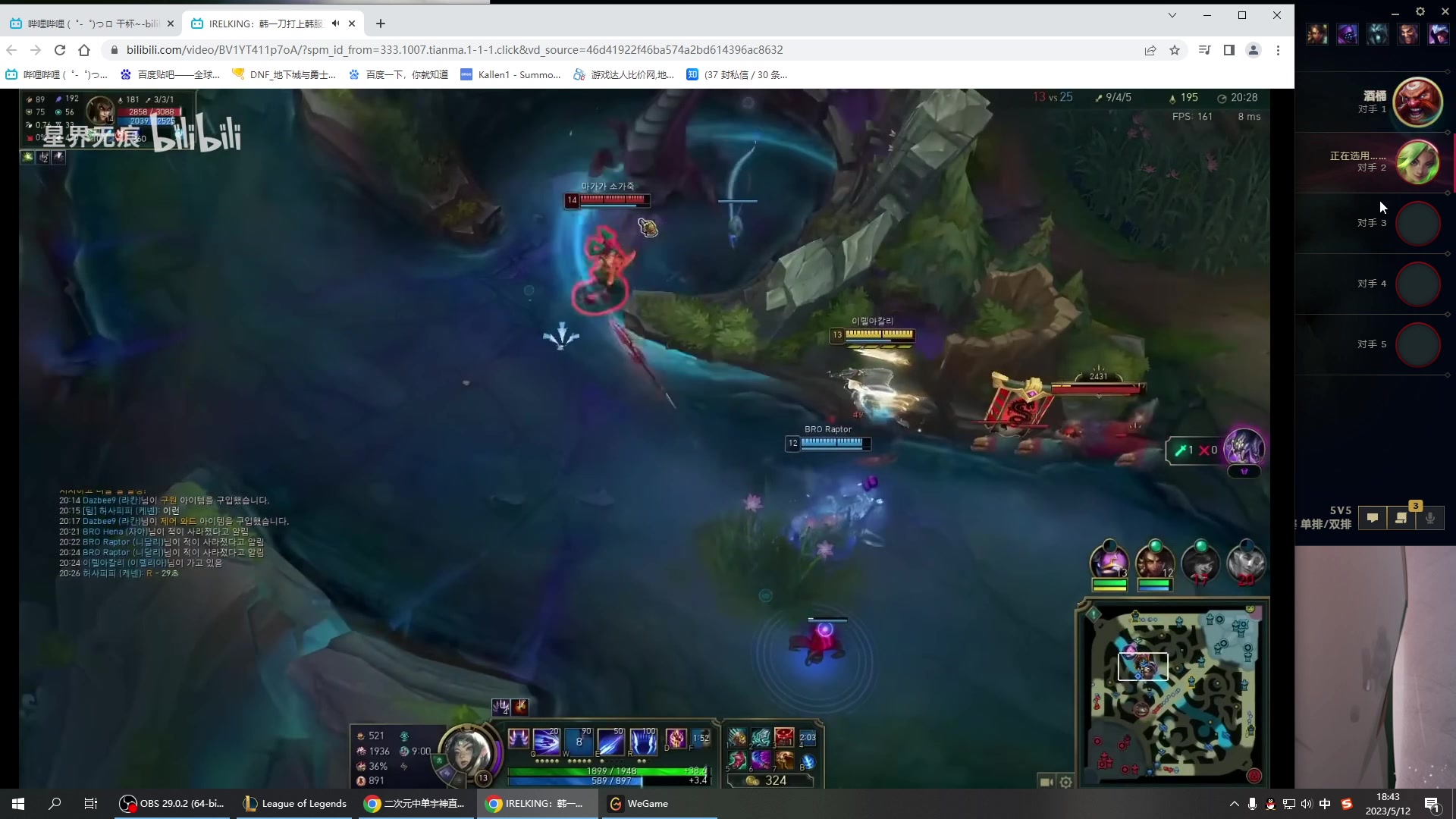Switch to OBS 29.0.2 taskbar item

[173, 804]
